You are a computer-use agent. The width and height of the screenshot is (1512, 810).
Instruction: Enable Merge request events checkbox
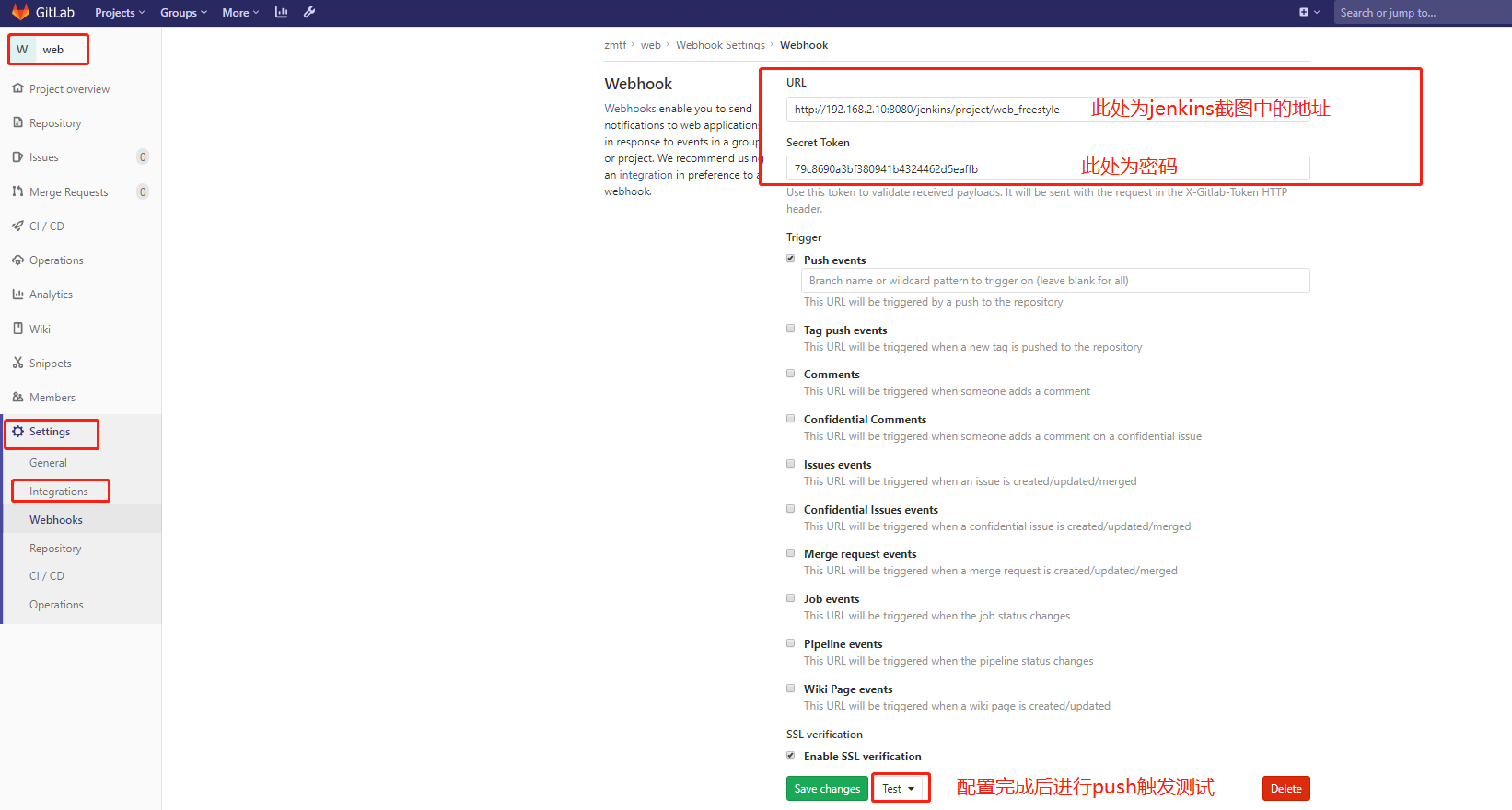pyautogui.click(x=790, y=553)
